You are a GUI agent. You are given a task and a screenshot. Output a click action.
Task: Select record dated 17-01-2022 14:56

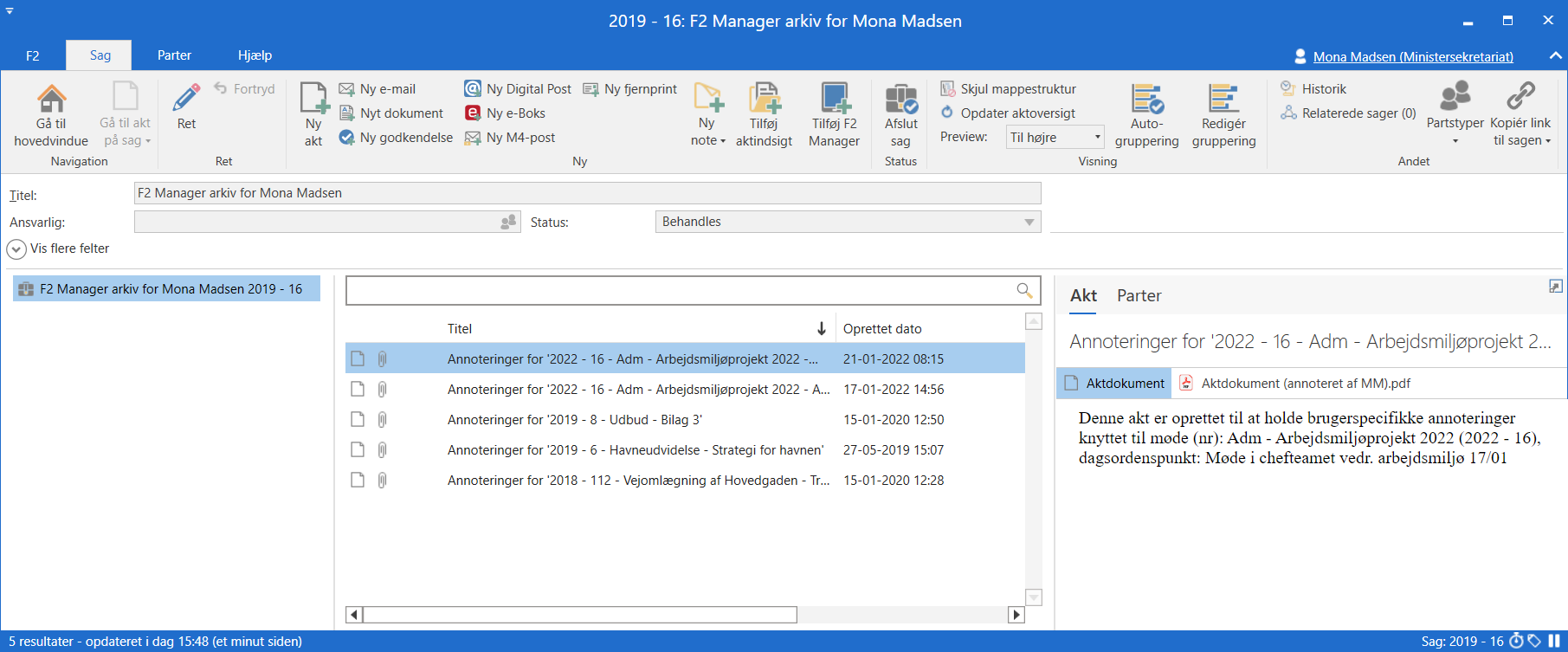(x=685, y=389)
